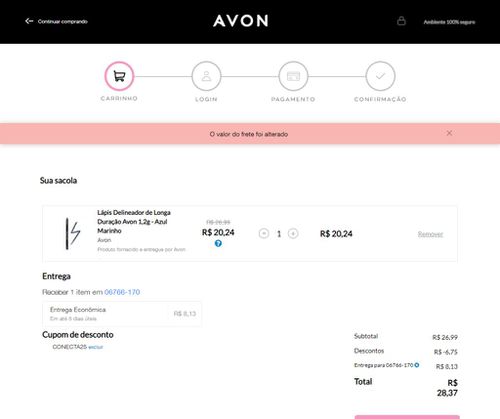Change the delivery CEP 06766-170 link

tap(122, 292)
